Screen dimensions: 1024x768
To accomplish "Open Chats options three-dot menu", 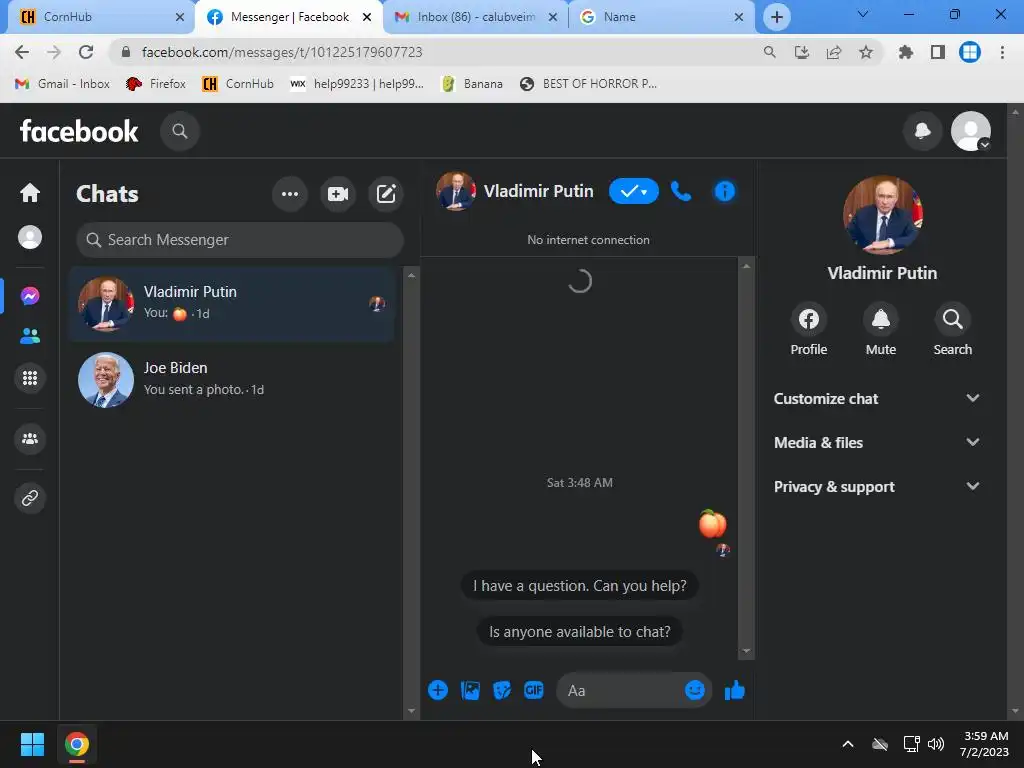I will [290, 194].
